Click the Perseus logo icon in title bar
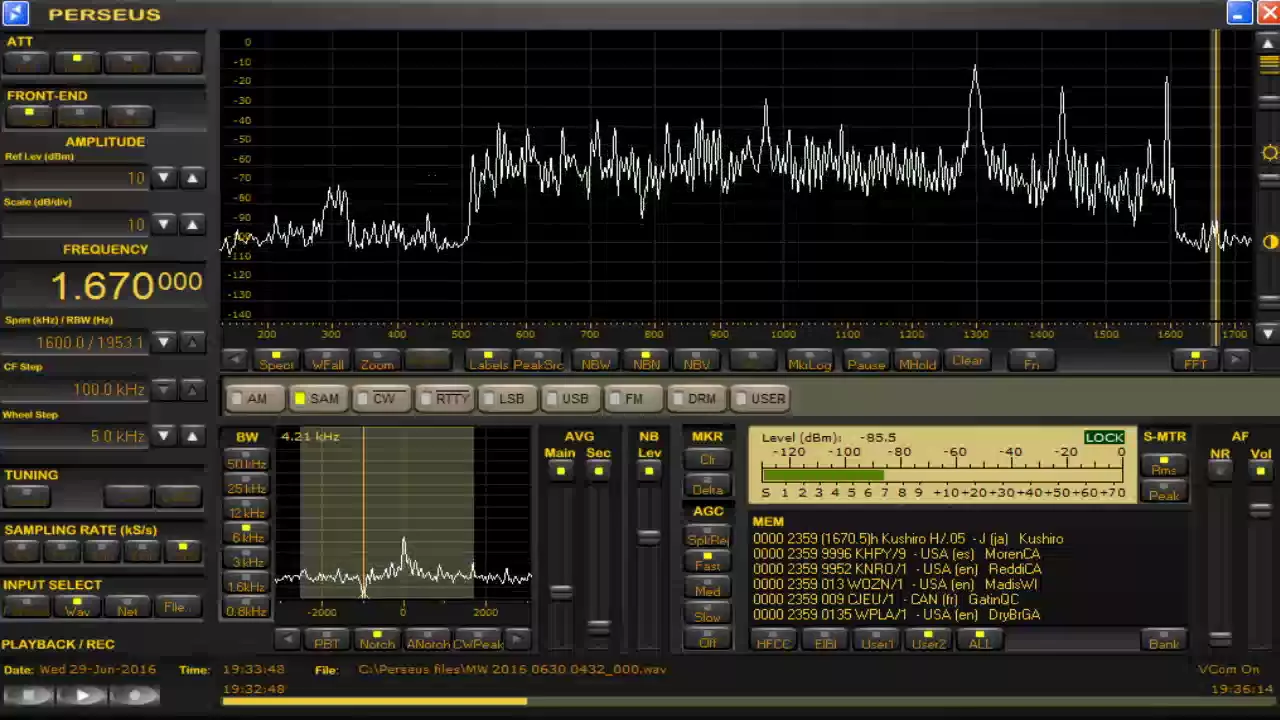The height and width of the screenshot is (720, 1280). coord(15,13)
